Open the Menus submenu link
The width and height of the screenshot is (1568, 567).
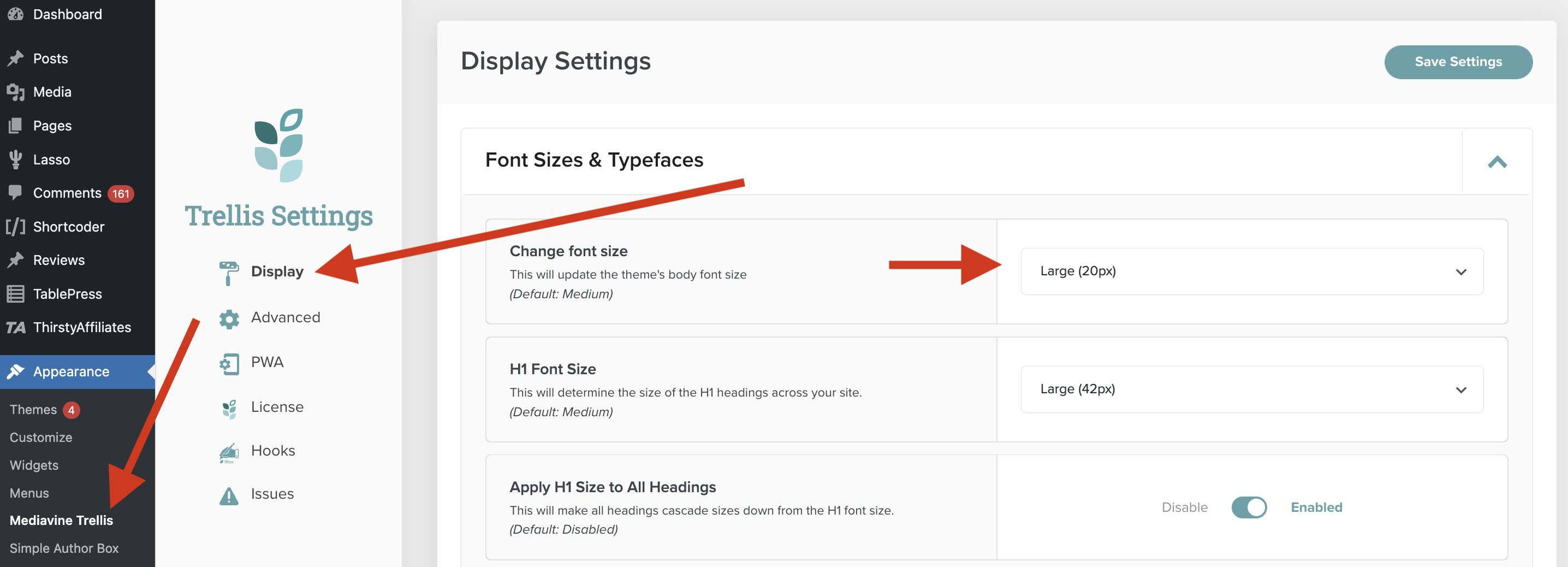pyautogui.click(x=29, y=493)
